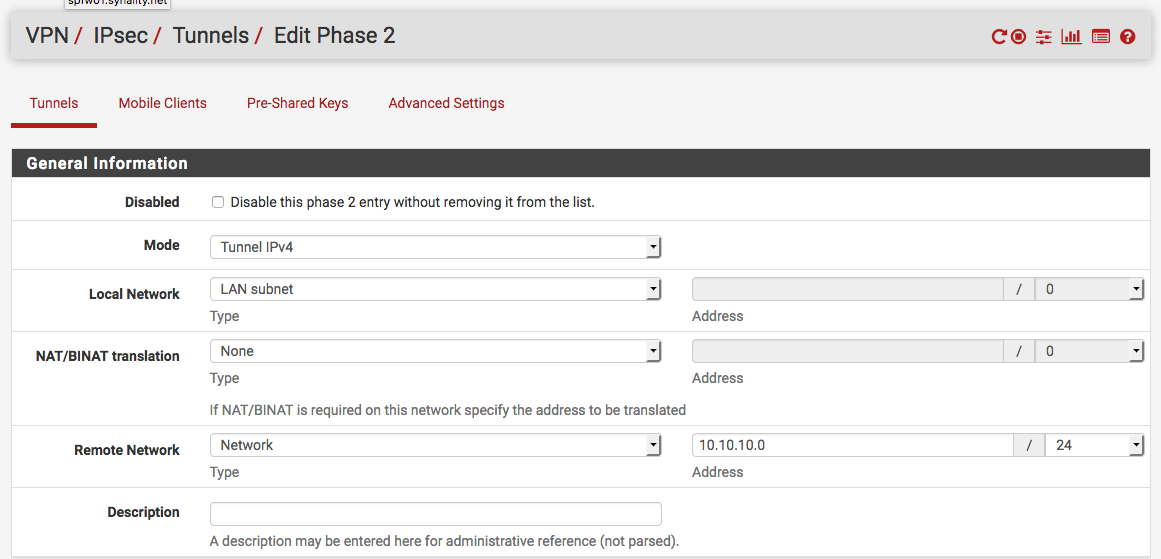This screenshot has width=1161, height=559.
Task: Expand Local Network type dropdown (LAN subnet)
Action: pyautogui.click(x=435, y=289)
